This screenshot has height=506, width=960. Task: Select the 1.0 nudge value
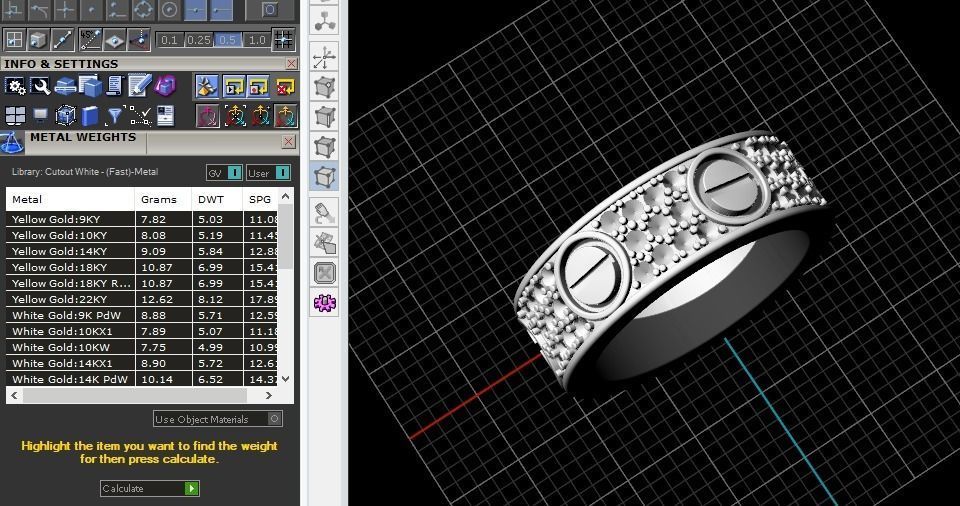coord(256,40)
